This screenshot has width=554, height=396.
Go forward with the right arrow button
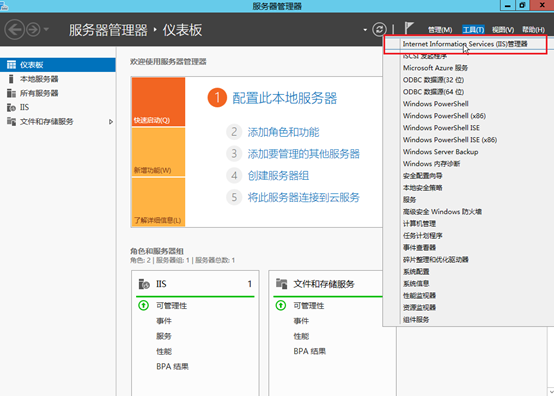34,30
